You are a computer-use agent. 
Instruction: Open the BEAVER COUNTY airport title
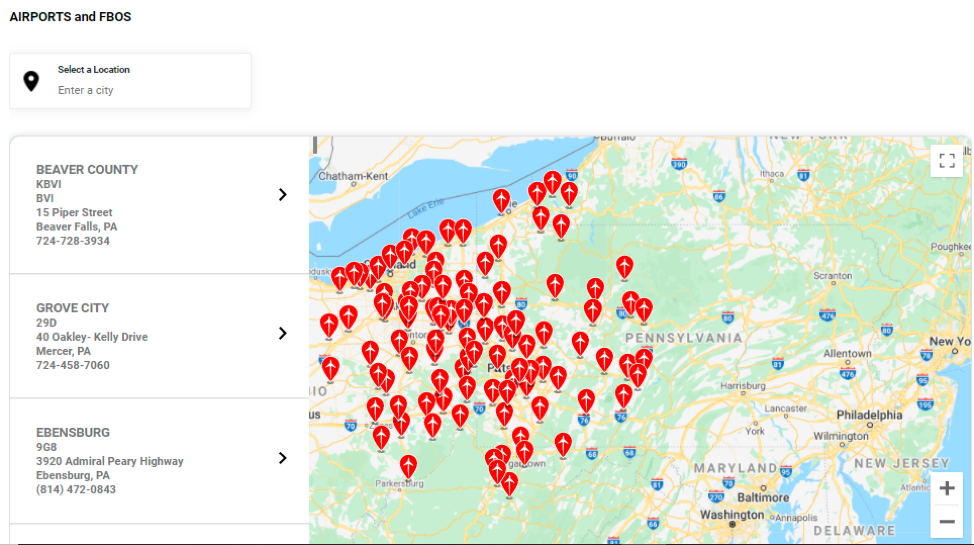(x=87, y=170)
